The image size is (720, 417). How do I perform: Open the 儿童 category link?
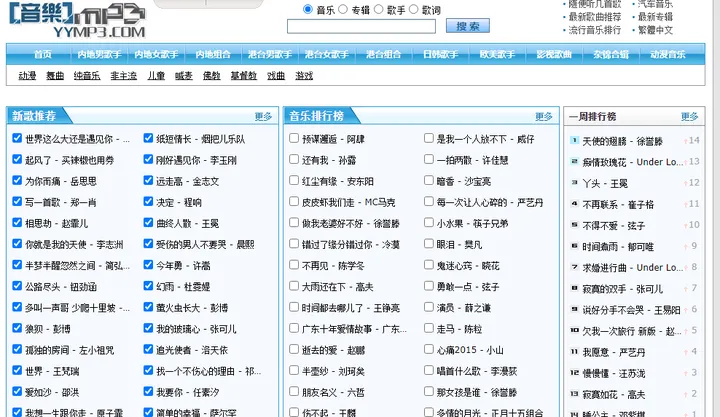(x=156, y=75)
